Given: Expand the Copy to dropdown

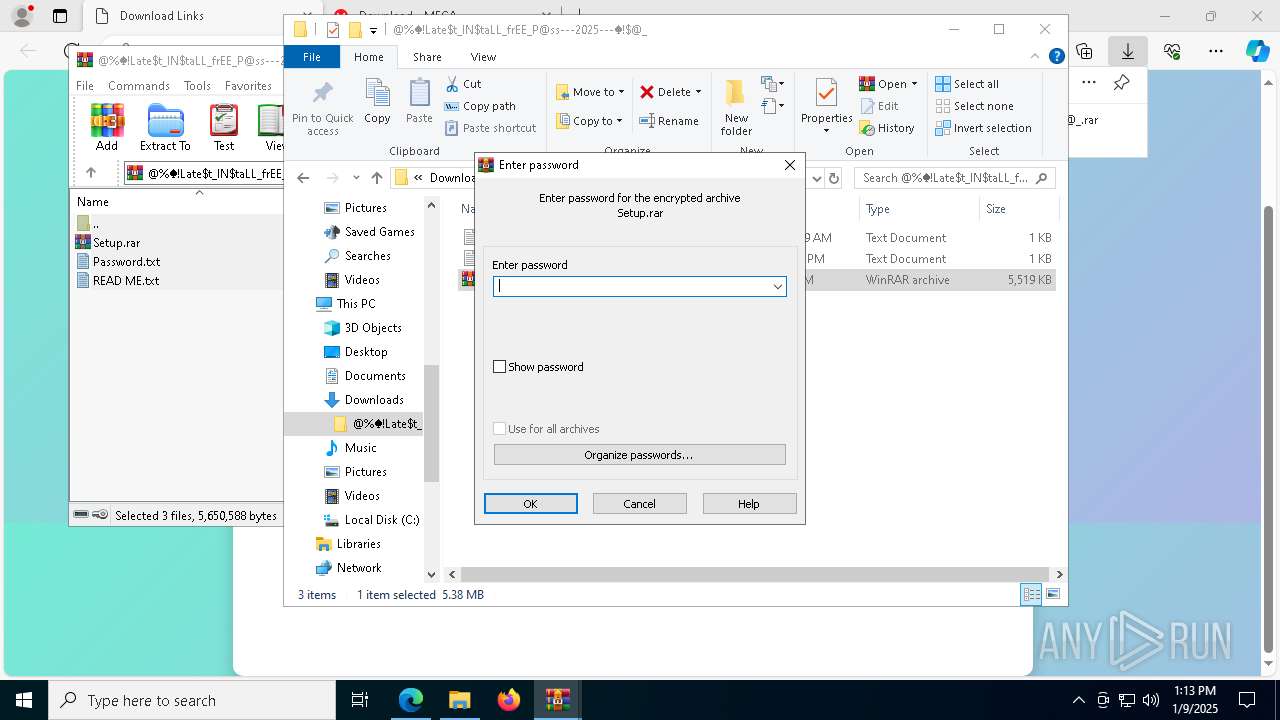Looking at the screenshot, I should tap(619, 121).
